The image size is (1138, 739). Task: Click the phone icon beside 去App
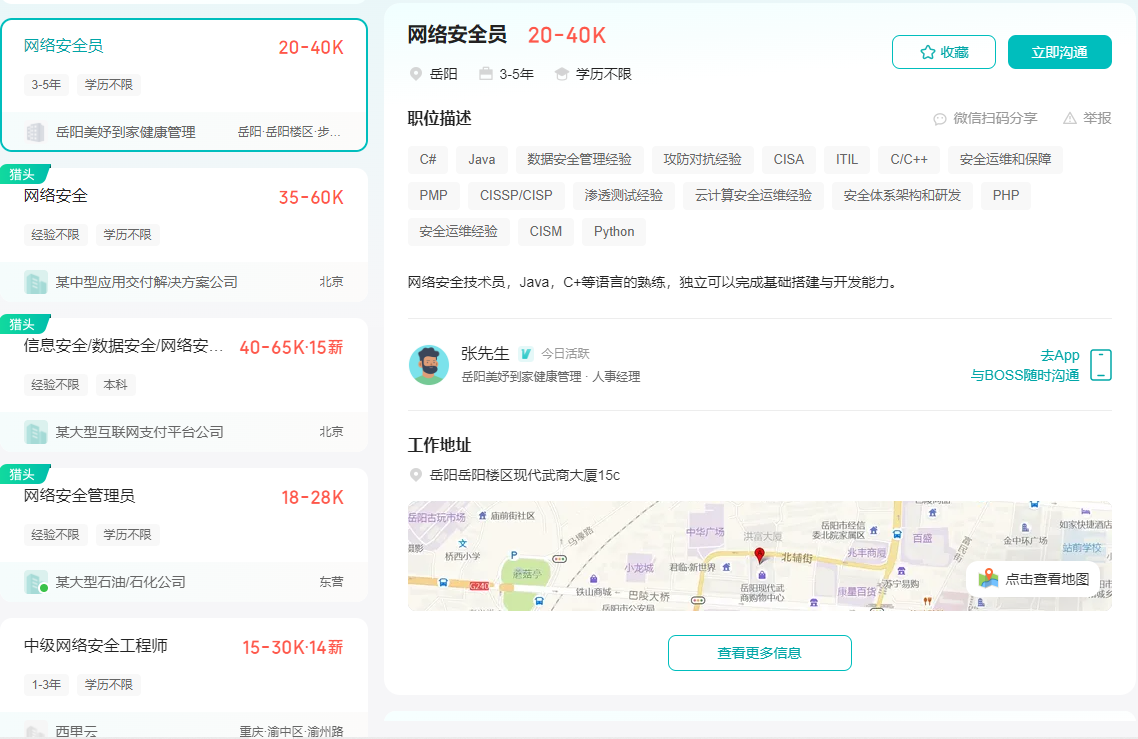point(1100,364)
